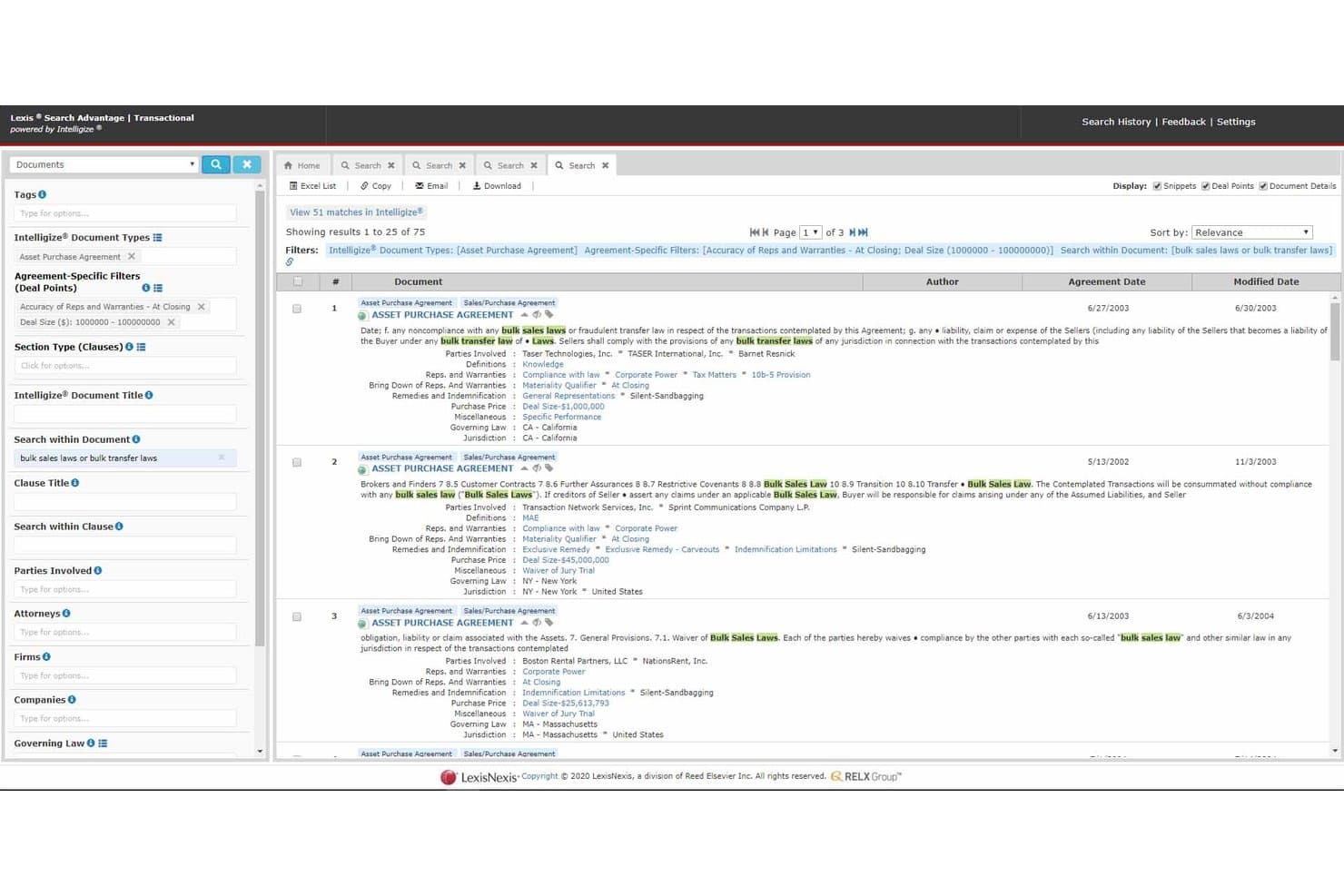Remove Asset Purchase Agreement filter chip
The image size is (1344, 896).
132,256
